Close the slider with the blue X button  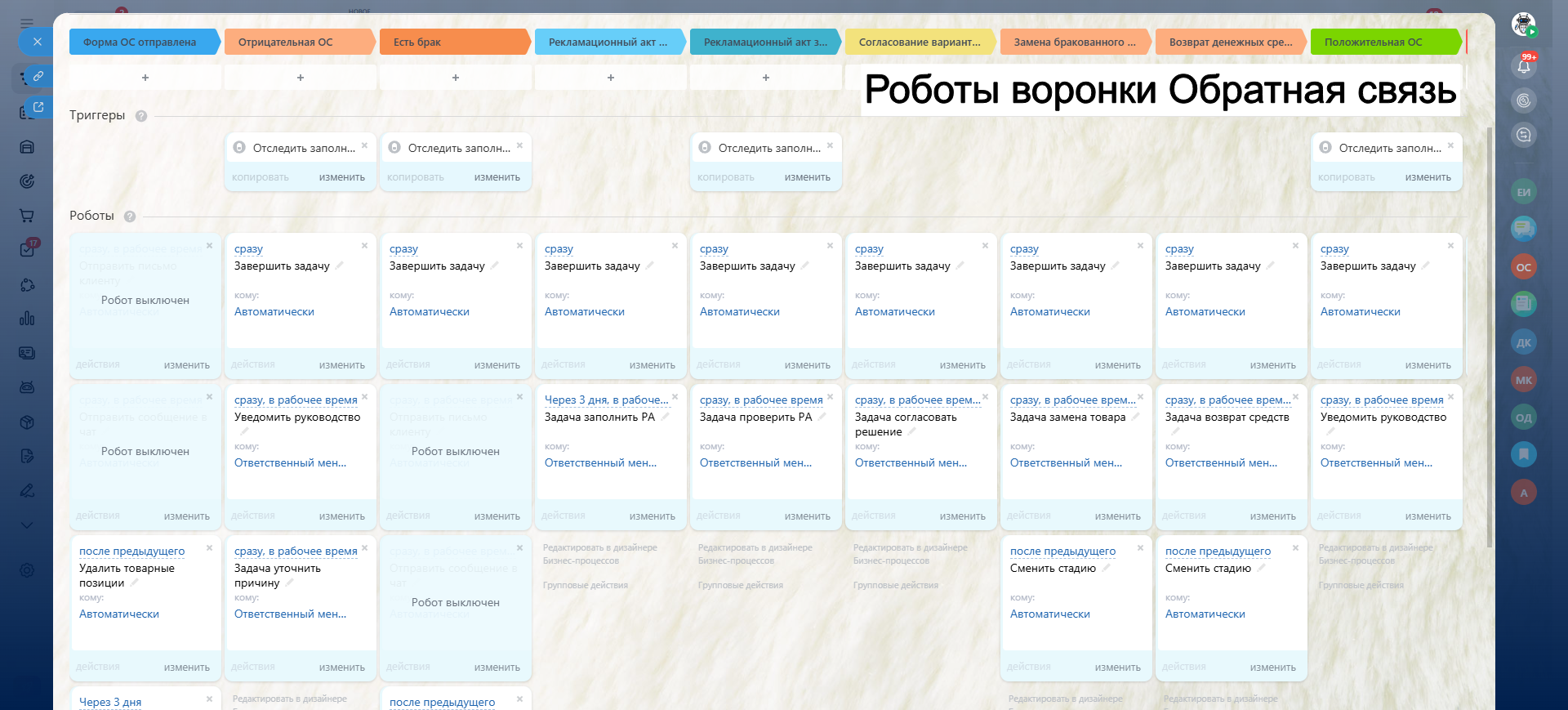tap(37, 42)
